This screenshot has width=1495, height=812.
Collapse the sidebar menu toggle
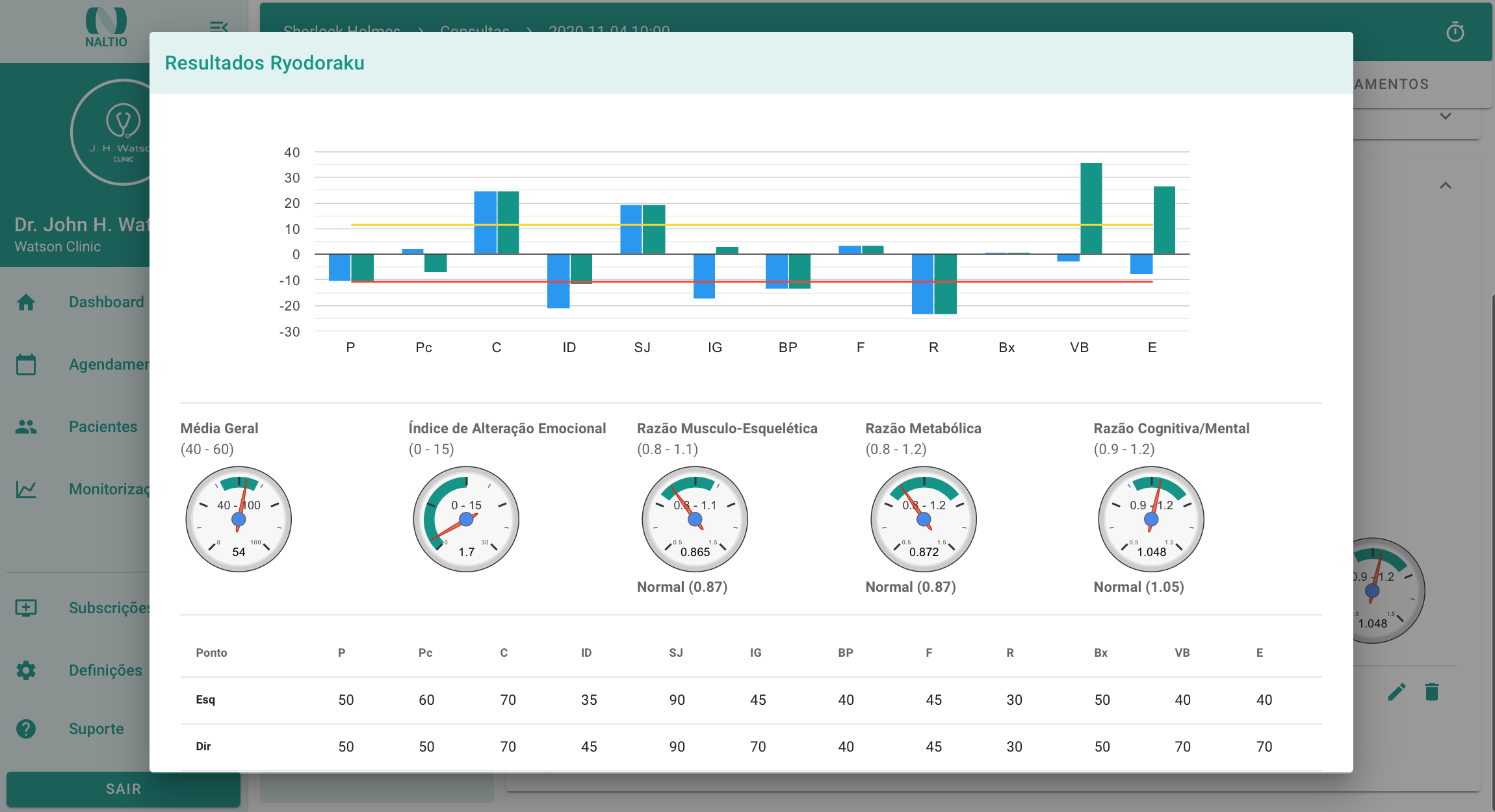pyautogui.click(x=218, y=26)
